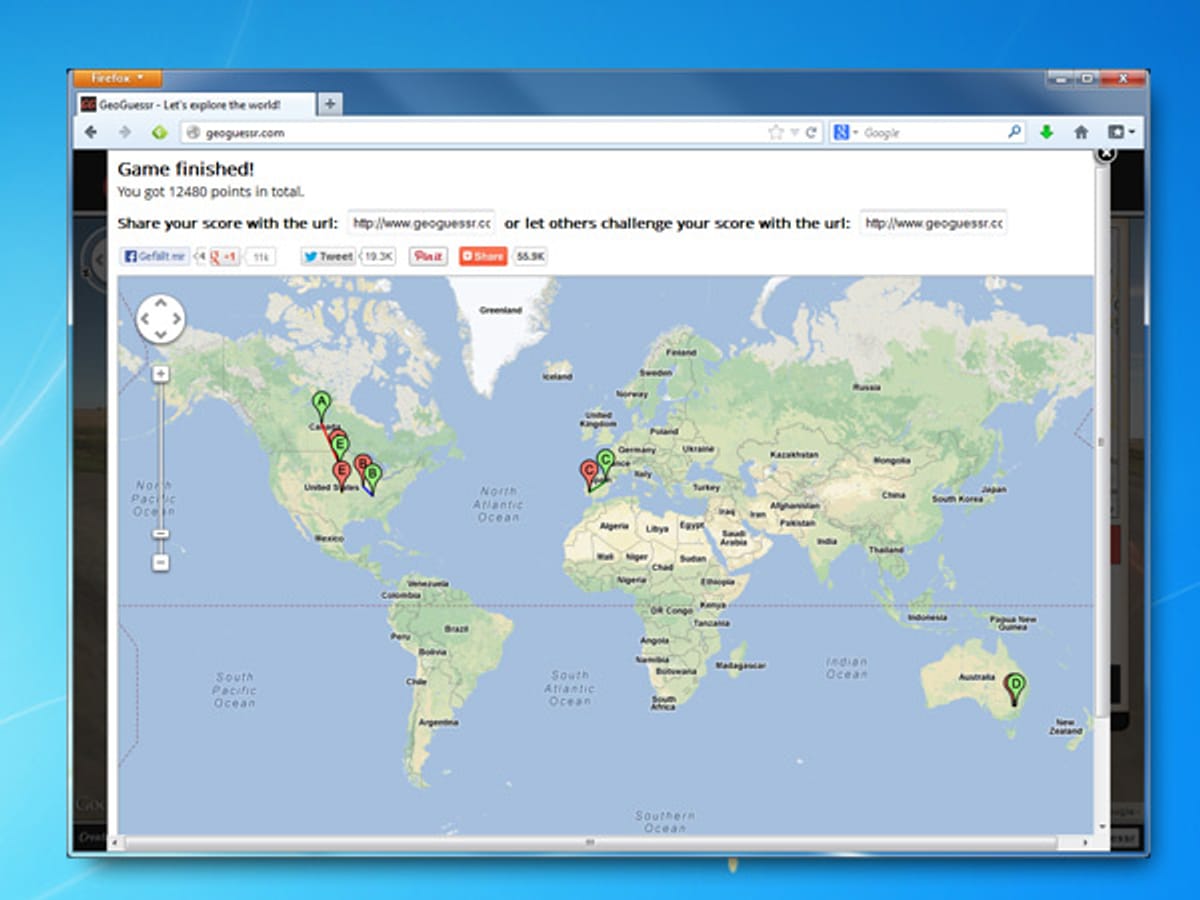Click the orange Share button
This screenshot has width=1200, height=900.
481,256
